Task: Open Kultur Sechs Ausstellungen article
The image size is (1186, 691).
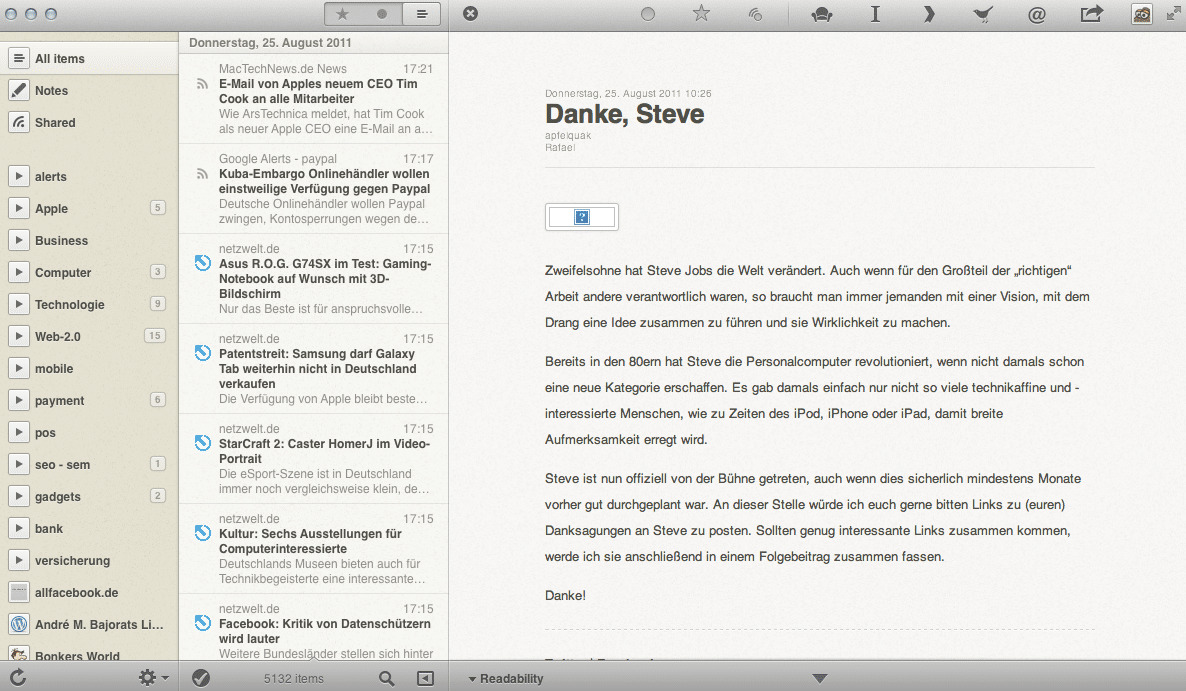Action: pos(314,548)
